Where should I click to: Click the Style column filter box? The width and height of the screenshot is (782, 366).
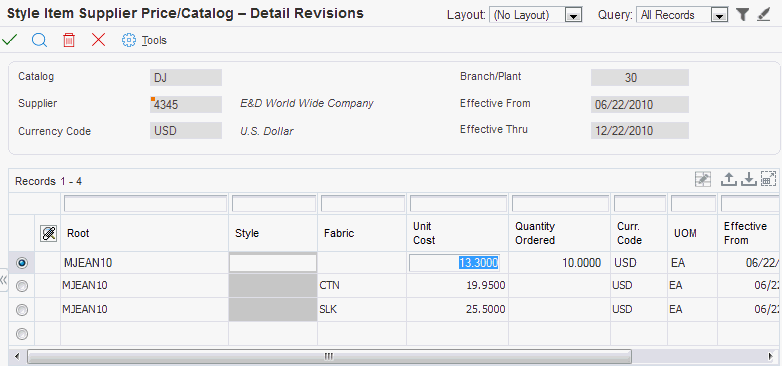(274, 203)
